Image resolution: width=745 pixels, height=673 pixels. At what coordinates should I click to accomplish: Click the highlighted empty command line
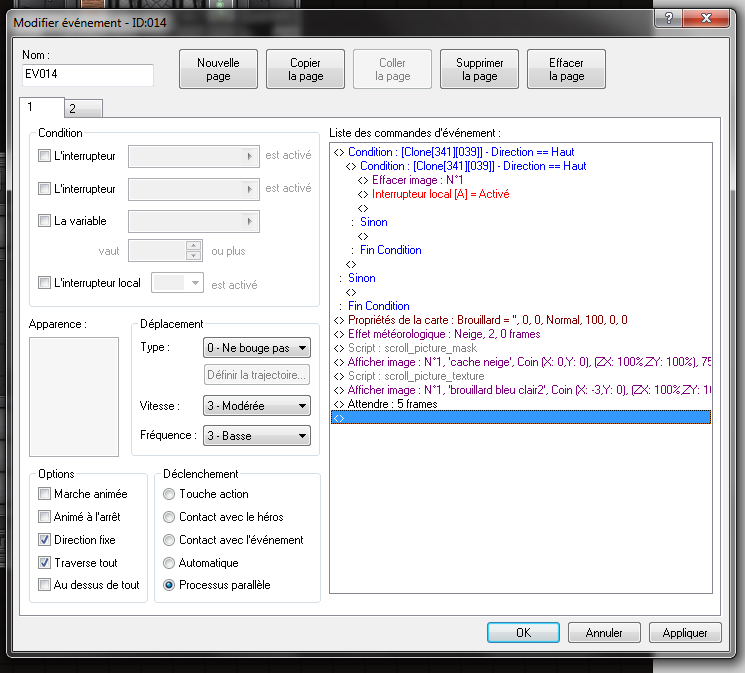coord(521,418)
